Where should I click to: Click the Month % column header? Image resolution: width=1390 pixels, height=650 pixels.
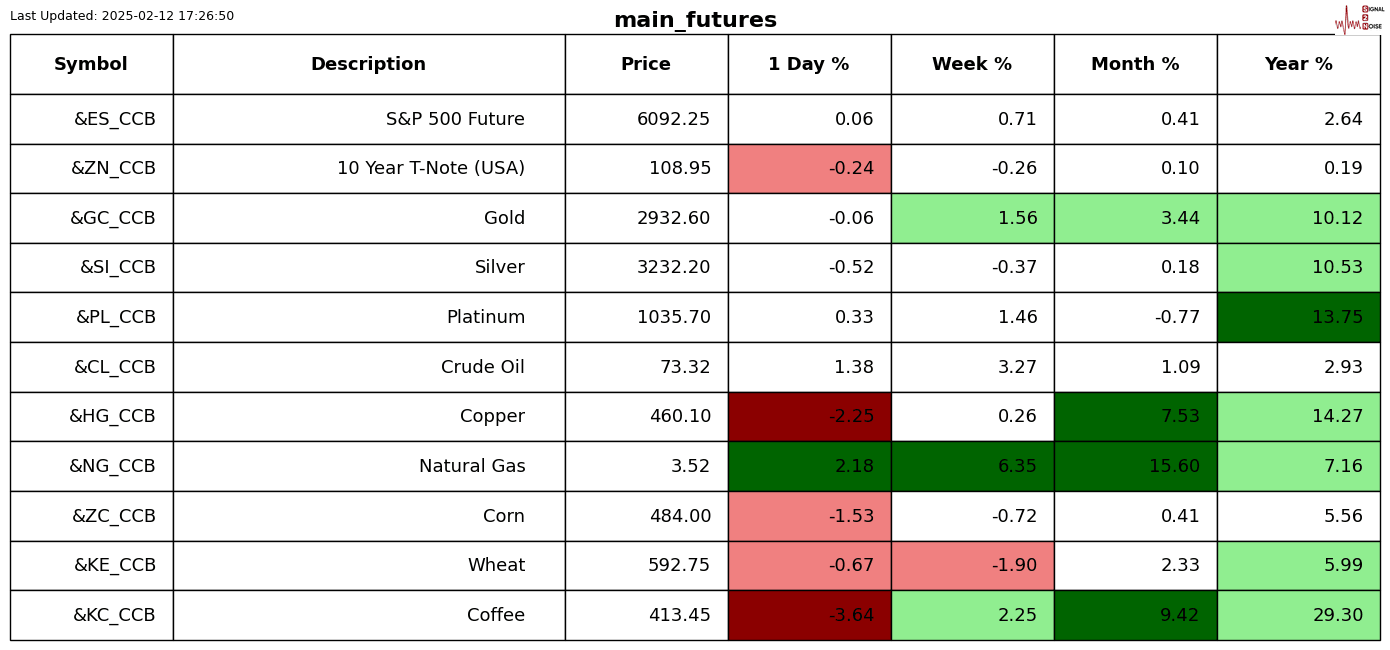[1135, 64]
